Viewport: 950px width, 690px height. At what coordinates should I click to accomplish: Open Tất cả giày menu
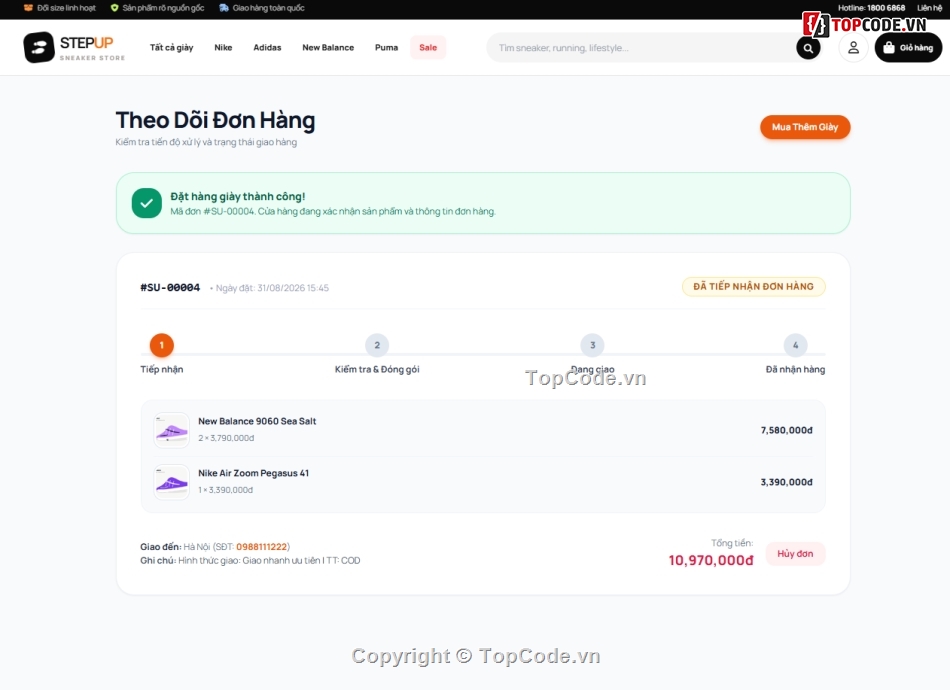click(x=171, y=47)
